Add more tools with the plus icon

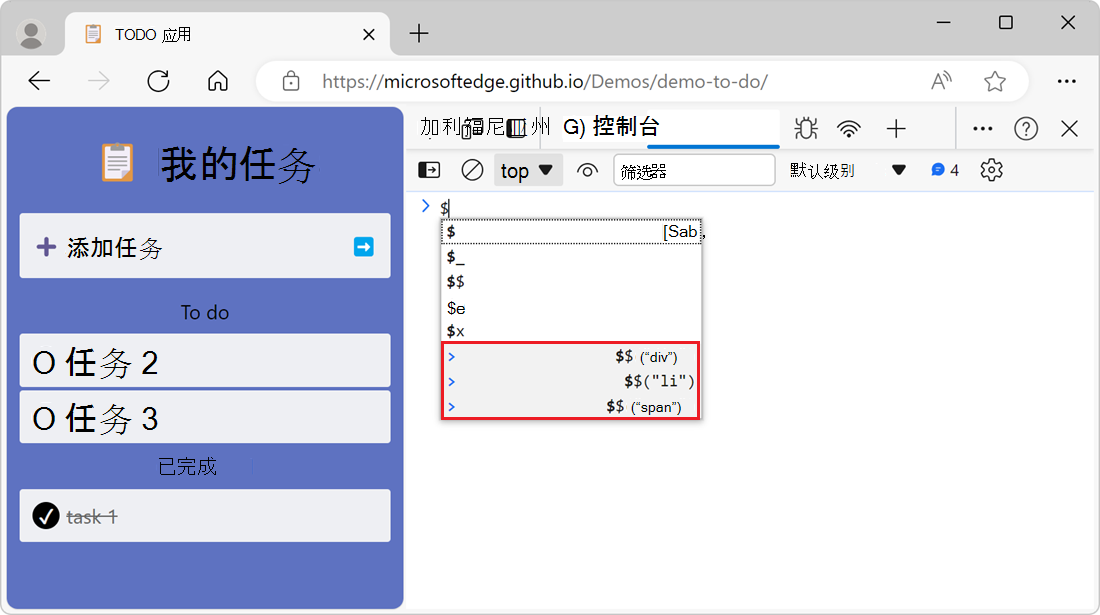pos(895,128)
